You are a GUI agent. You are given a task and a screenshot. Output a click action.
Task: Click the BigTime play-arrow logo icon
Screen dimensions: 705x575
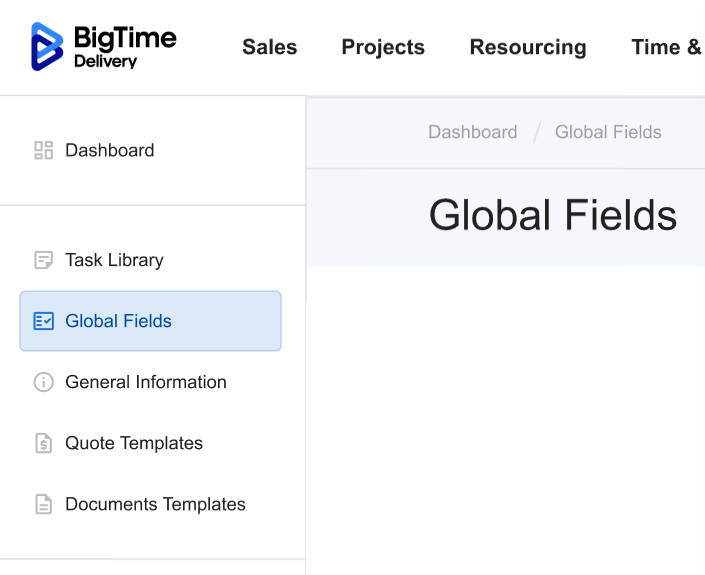[47, 47]
